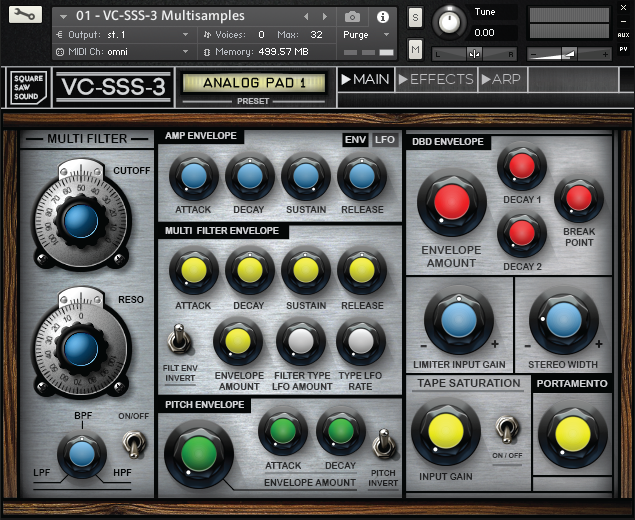Toggle the Multi Filter ON/OFF switch
Screen dimensions: 635x520
pos(134,444)
